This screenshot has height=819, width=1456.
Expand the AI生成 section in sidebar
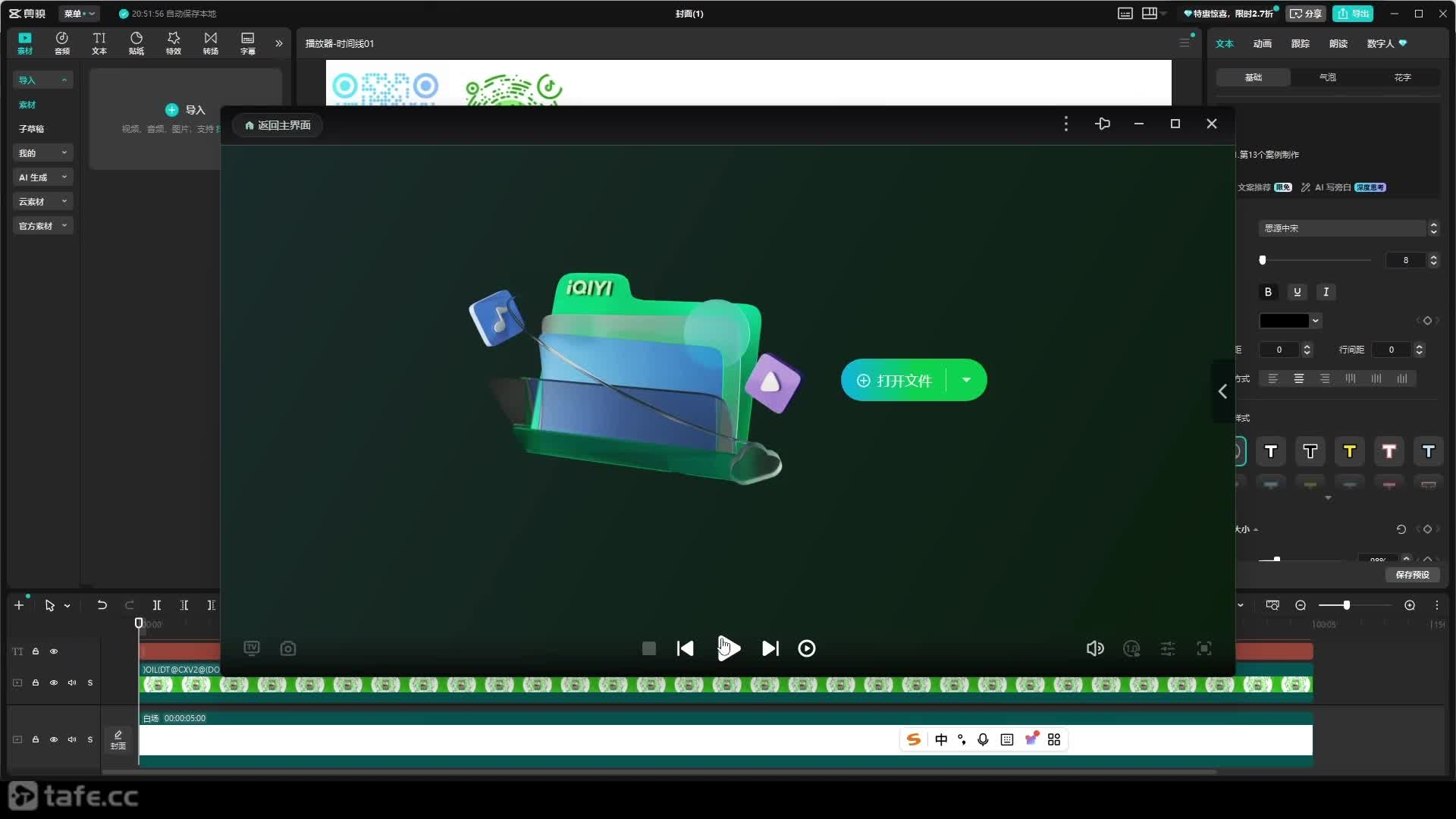point(43,177)
